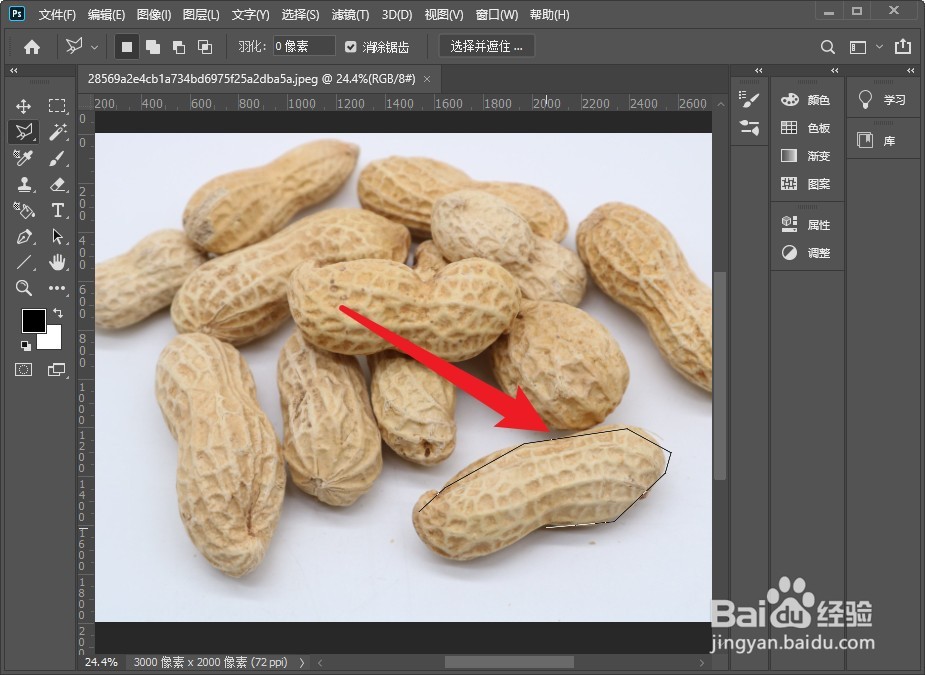Click in the 羽化 feather value field
This screenshot has width=925, height=675.
tap(303, 46)
